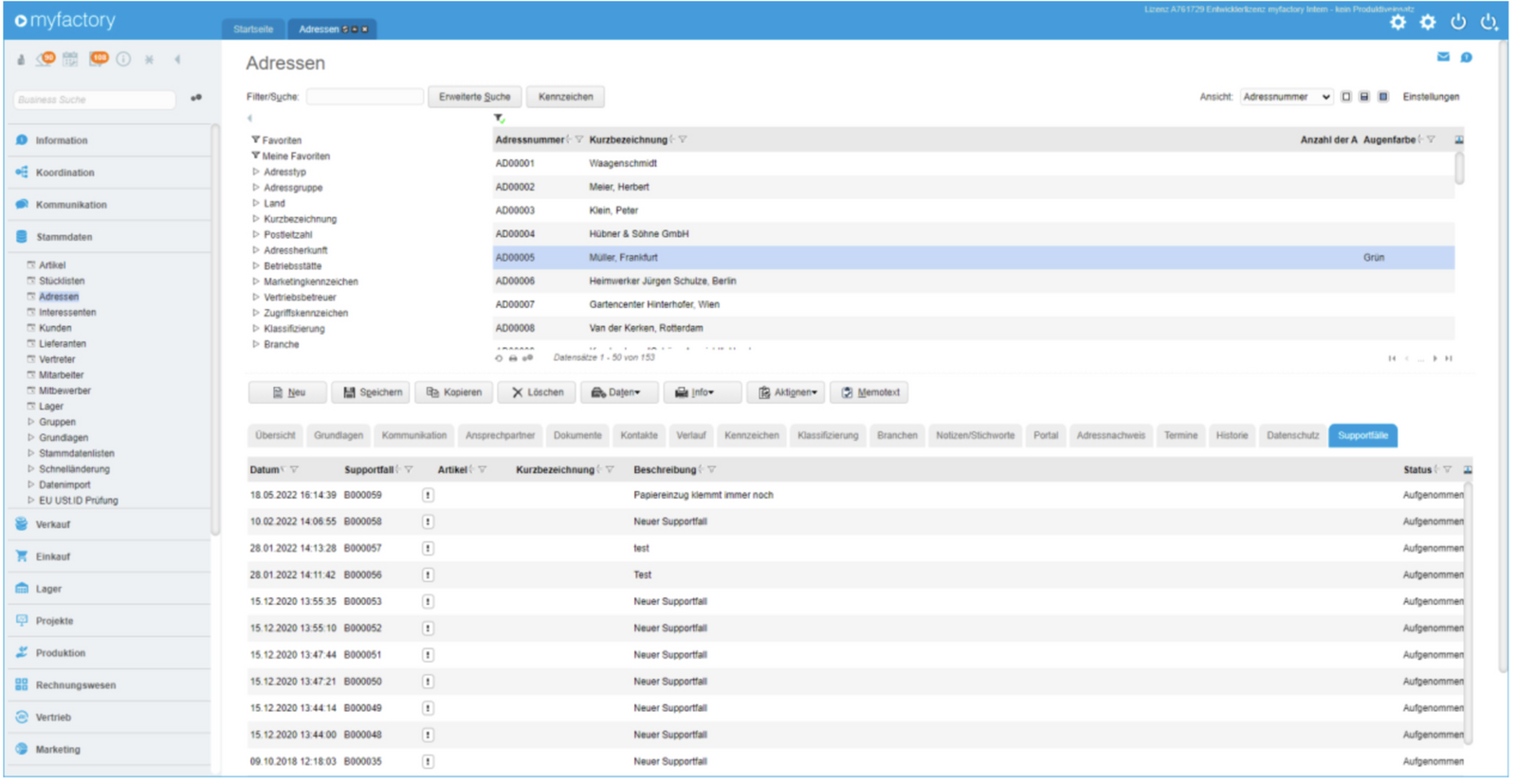The image size is (1517, 784).
Task: Click the icon right of Business Suche
Action: point(196,98)
